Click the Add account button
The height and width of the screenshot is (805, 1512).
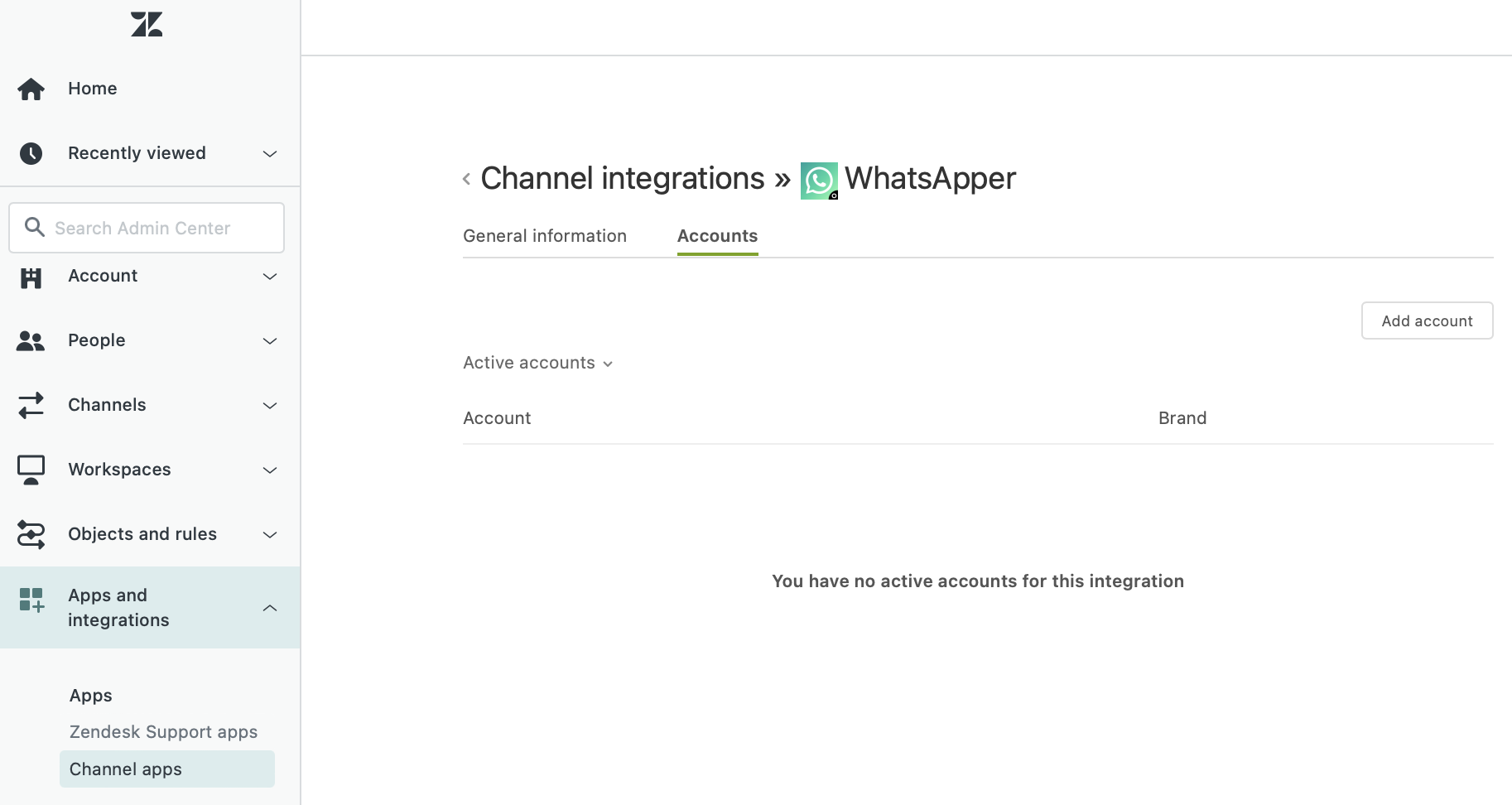(x=1427, y=321)
